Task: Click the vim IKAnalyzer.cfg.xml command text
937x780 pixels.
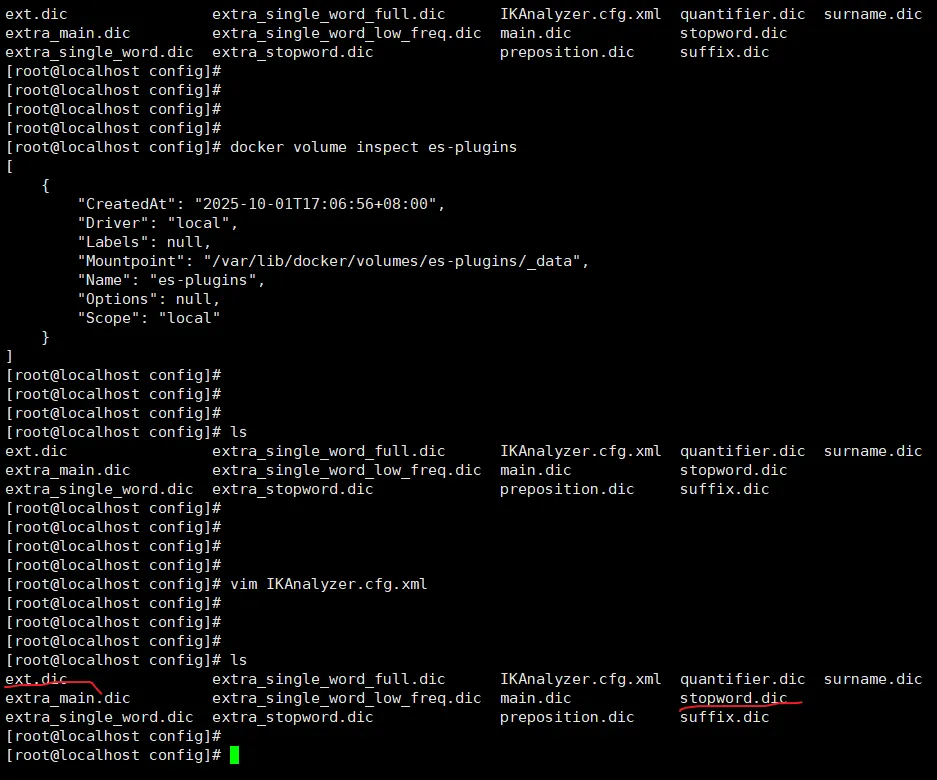Action: pyautogui.click(x=328, y=584)
